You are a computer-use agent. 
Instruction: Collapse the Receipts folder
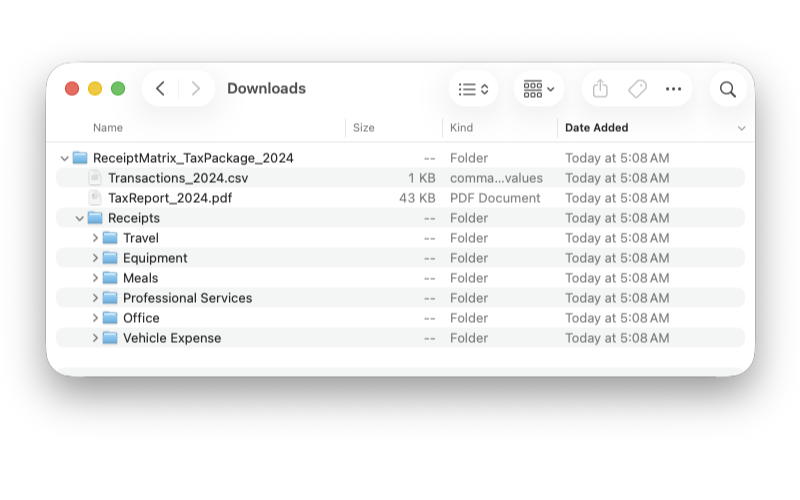coord(80,218)
